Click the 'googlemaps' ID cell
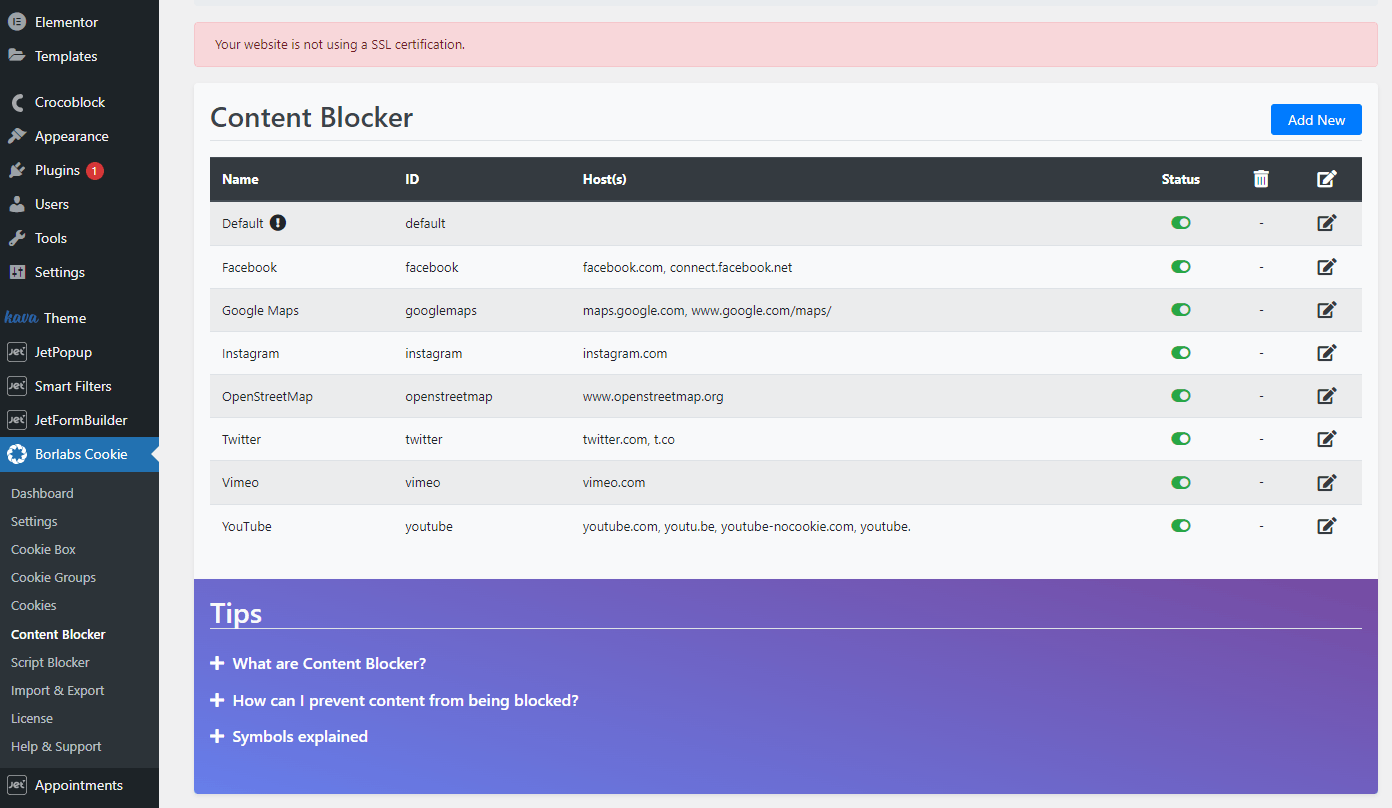Viewport: 1392px width, 808px height. coord(441,310)
